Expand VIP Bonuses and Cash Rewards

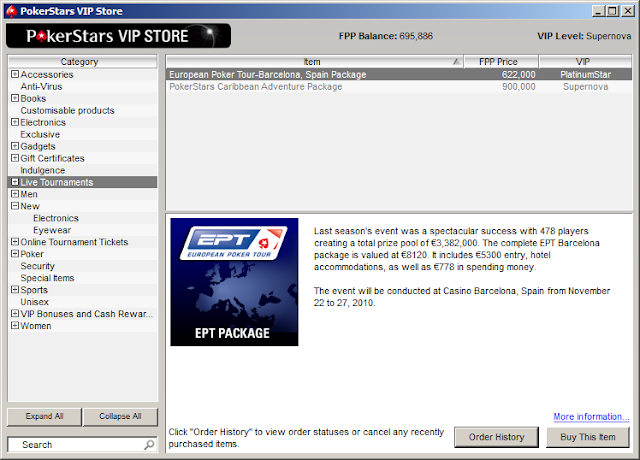click(15, 313)
